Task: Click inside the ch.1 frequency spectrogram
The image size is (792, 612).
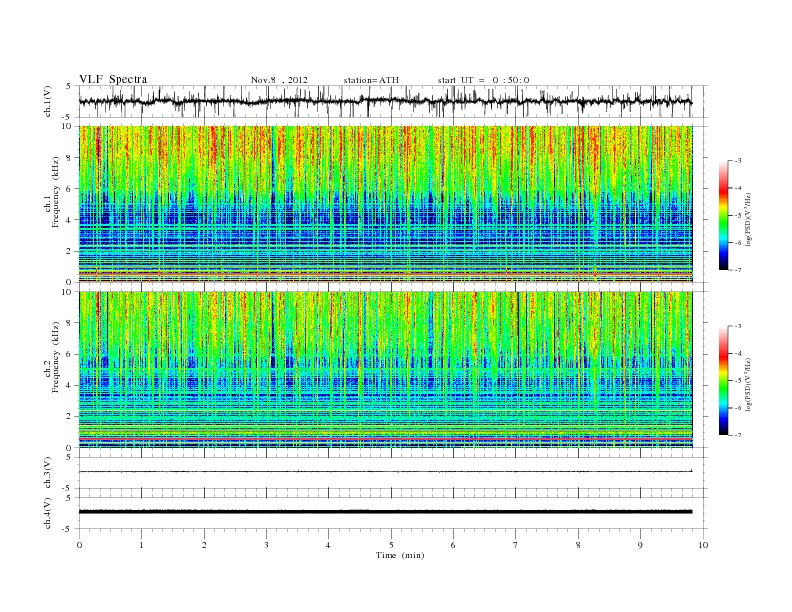Action: coord(385,204)
